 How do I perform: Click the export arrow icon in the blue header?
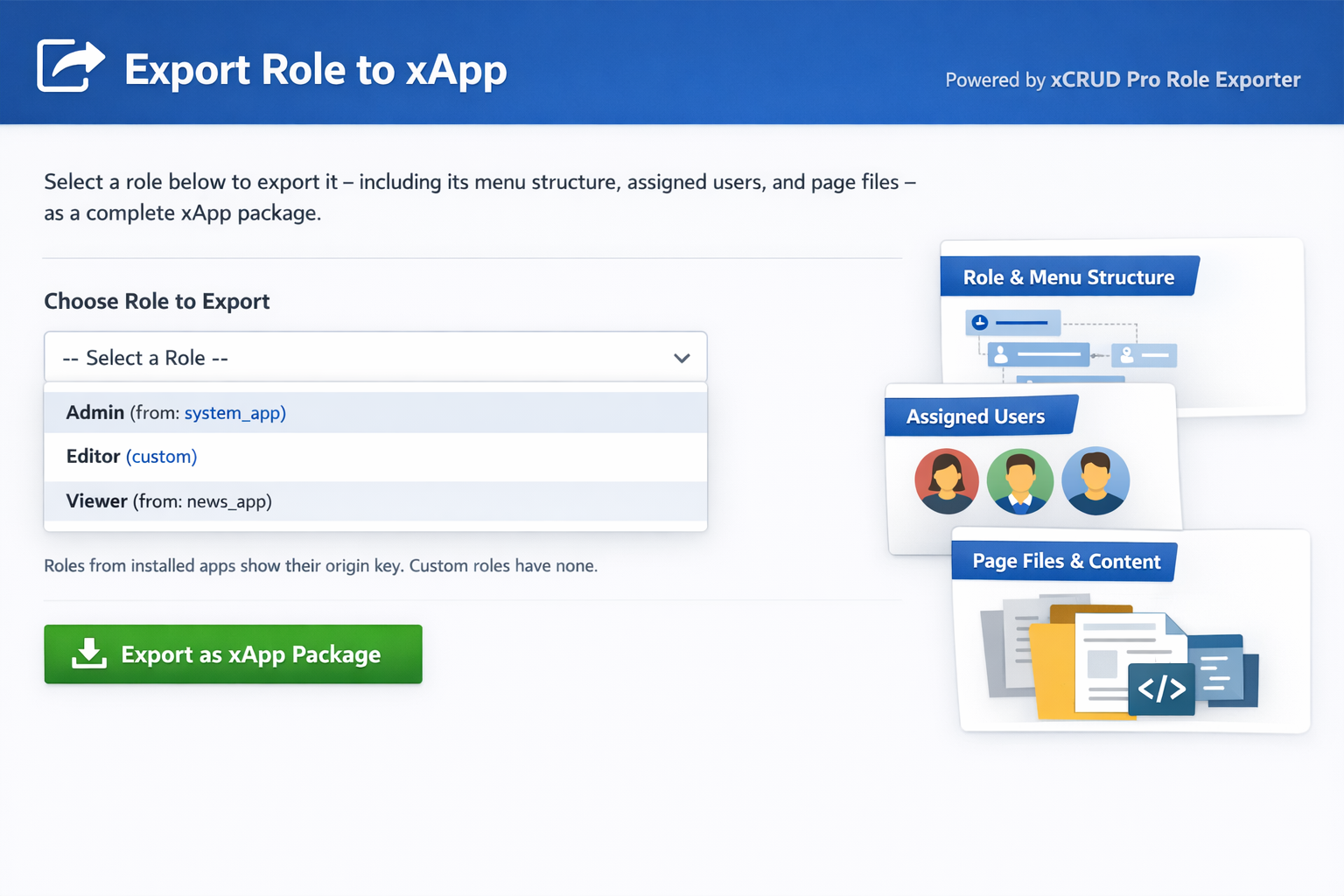tap(70, 65)
